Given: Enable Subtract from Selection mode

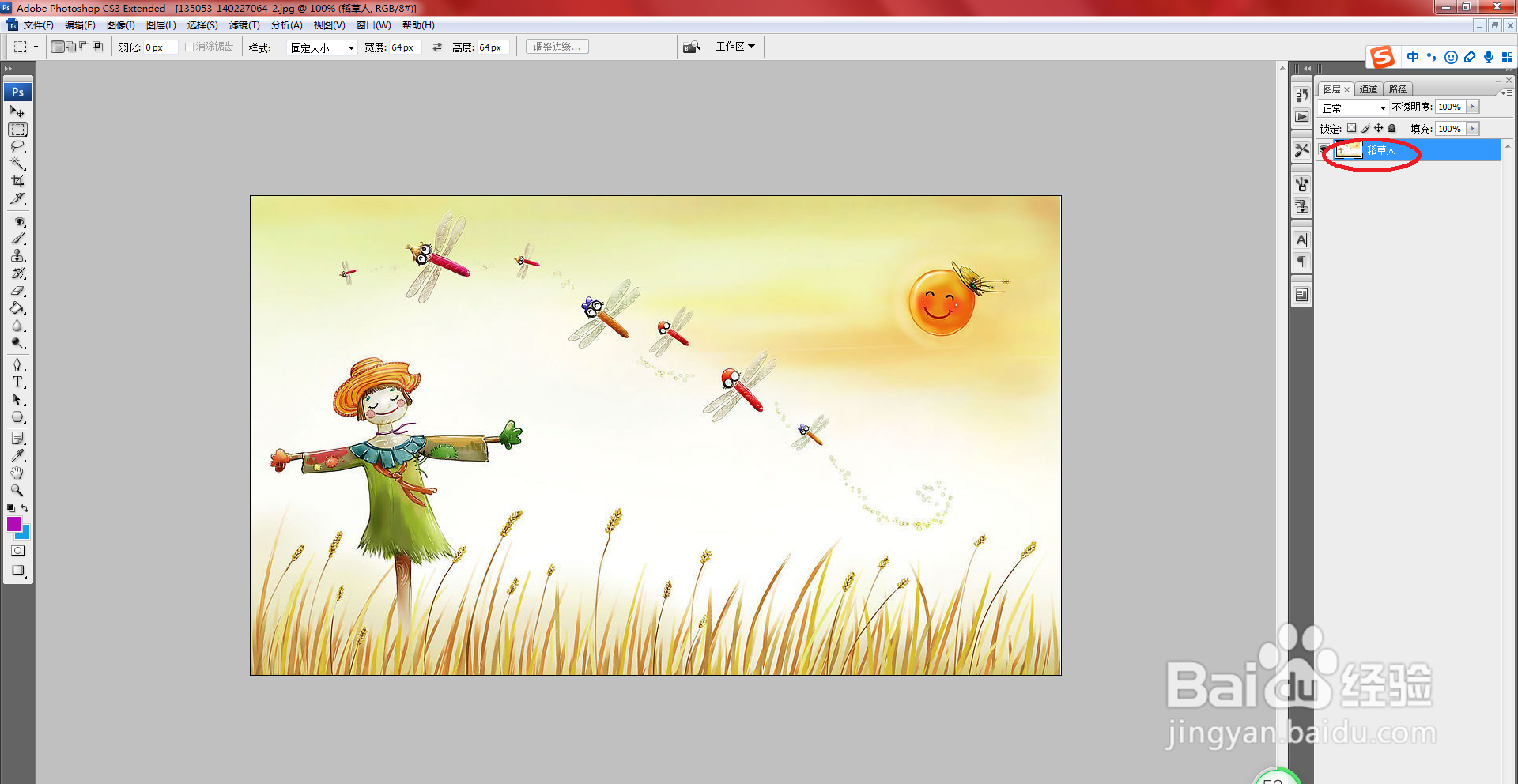Looking at the screenshot, I should tap(84, 47).
